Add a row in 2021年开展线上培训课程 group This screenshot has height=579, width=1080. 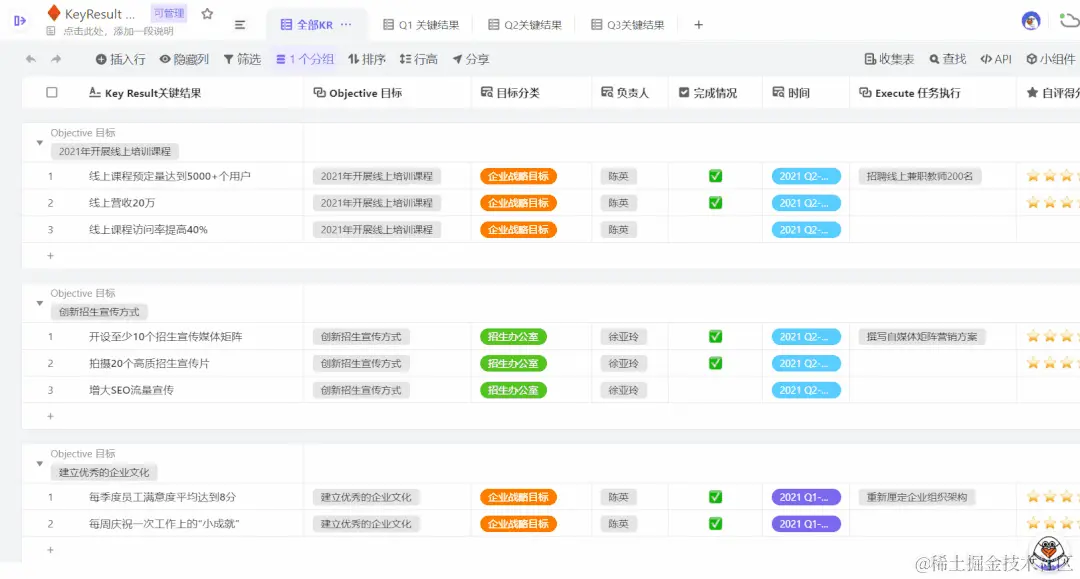click(x=50, y=255)
